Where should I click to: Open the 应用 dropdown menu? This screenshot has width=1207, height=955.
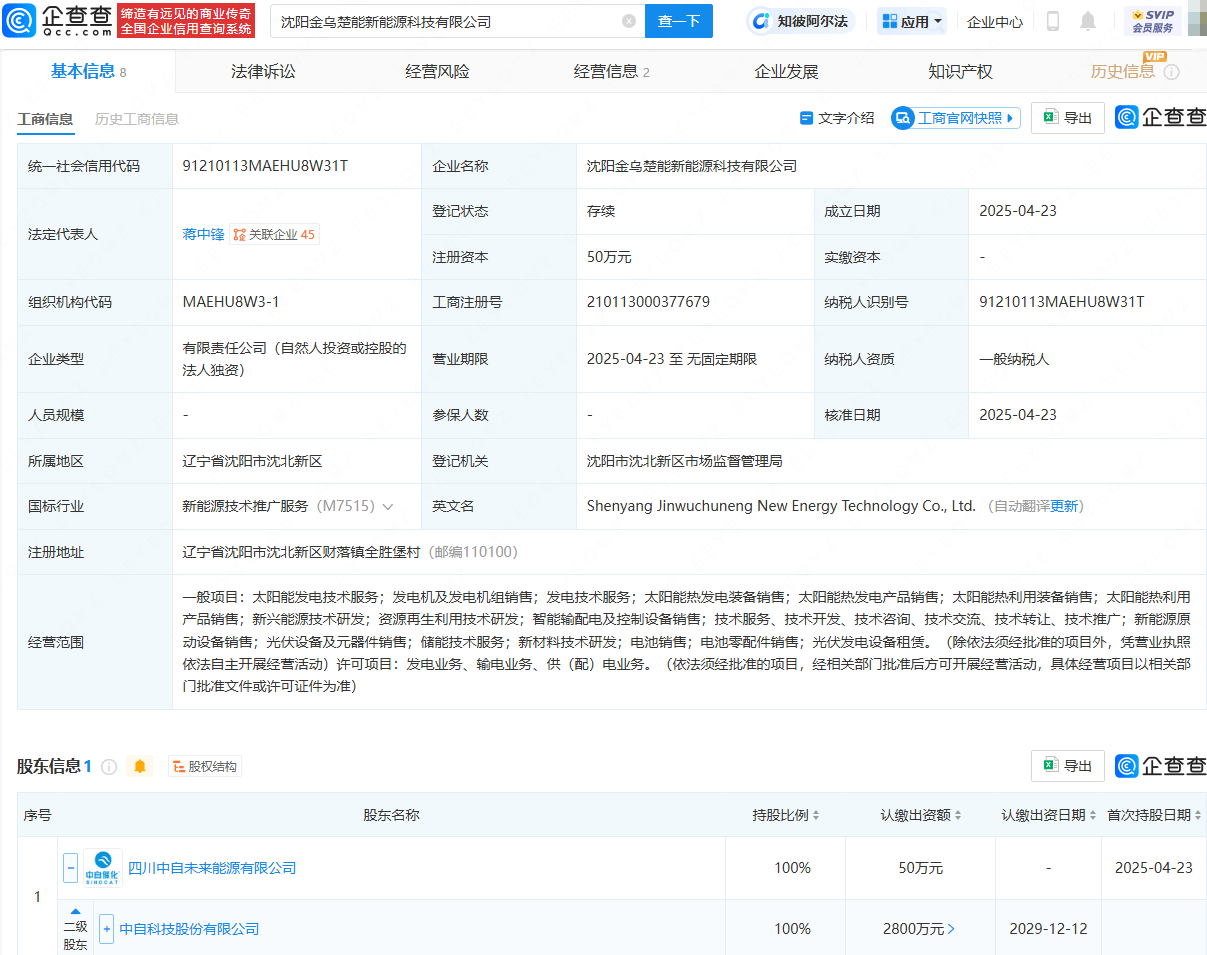(912, 21)
